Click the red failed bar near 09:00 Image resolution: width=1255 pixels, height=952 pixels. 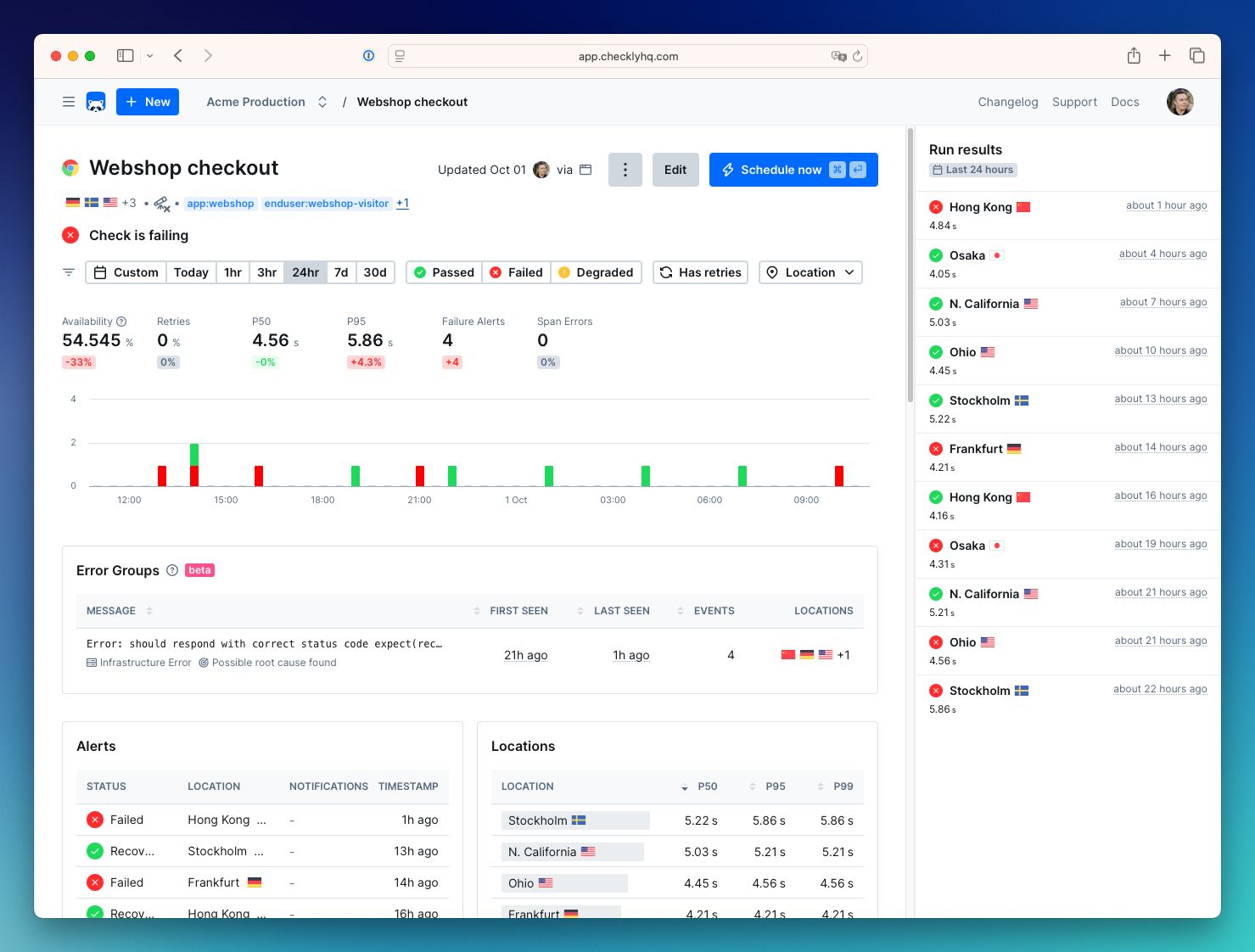pyautogui.click(x=838, y=476)
